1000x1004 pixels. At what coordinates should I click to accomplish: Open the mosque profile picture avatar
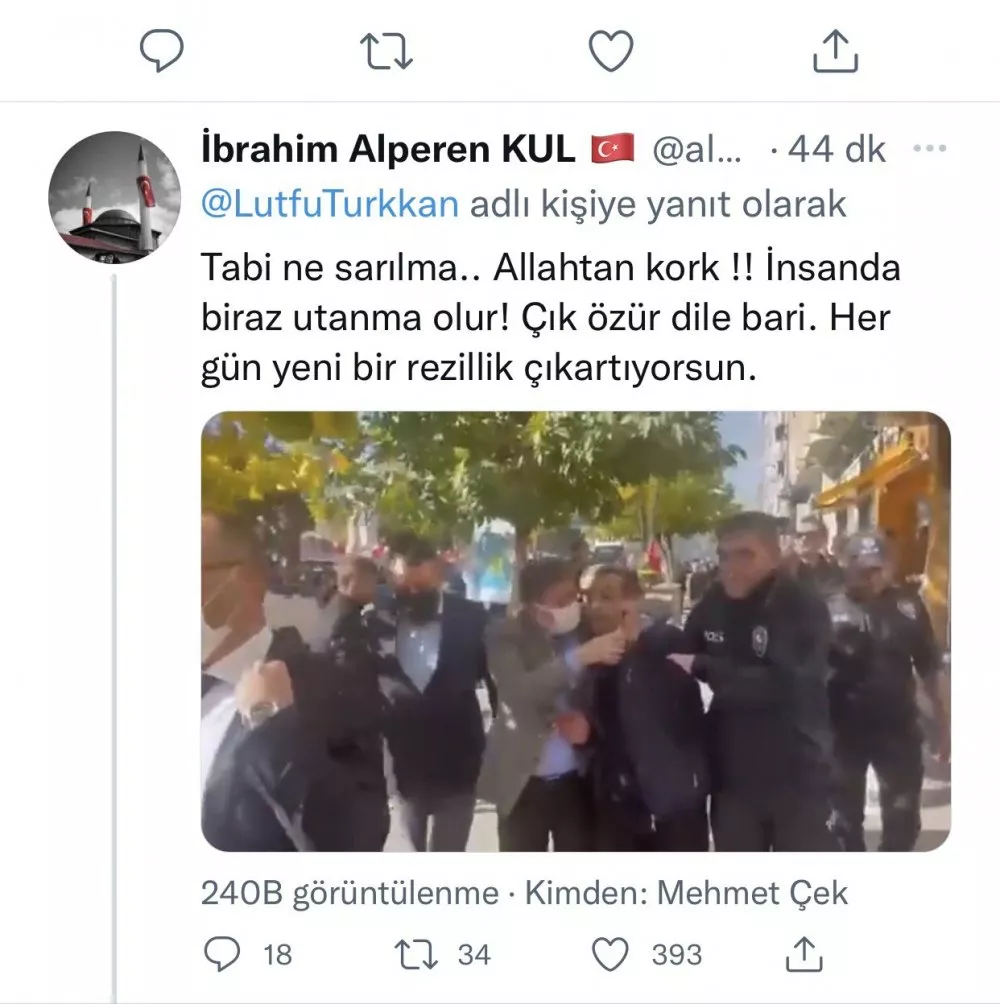tap(115, 197)
